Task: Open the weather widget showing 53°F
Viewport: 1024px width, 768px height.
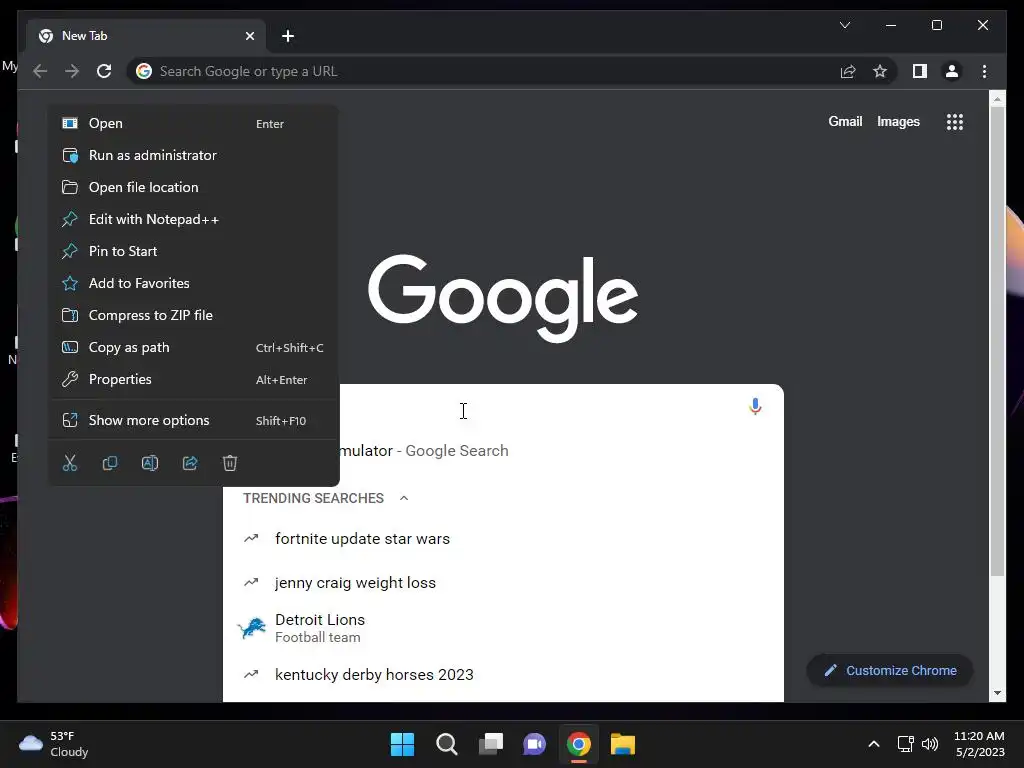Action: click(x=54, y=744)
